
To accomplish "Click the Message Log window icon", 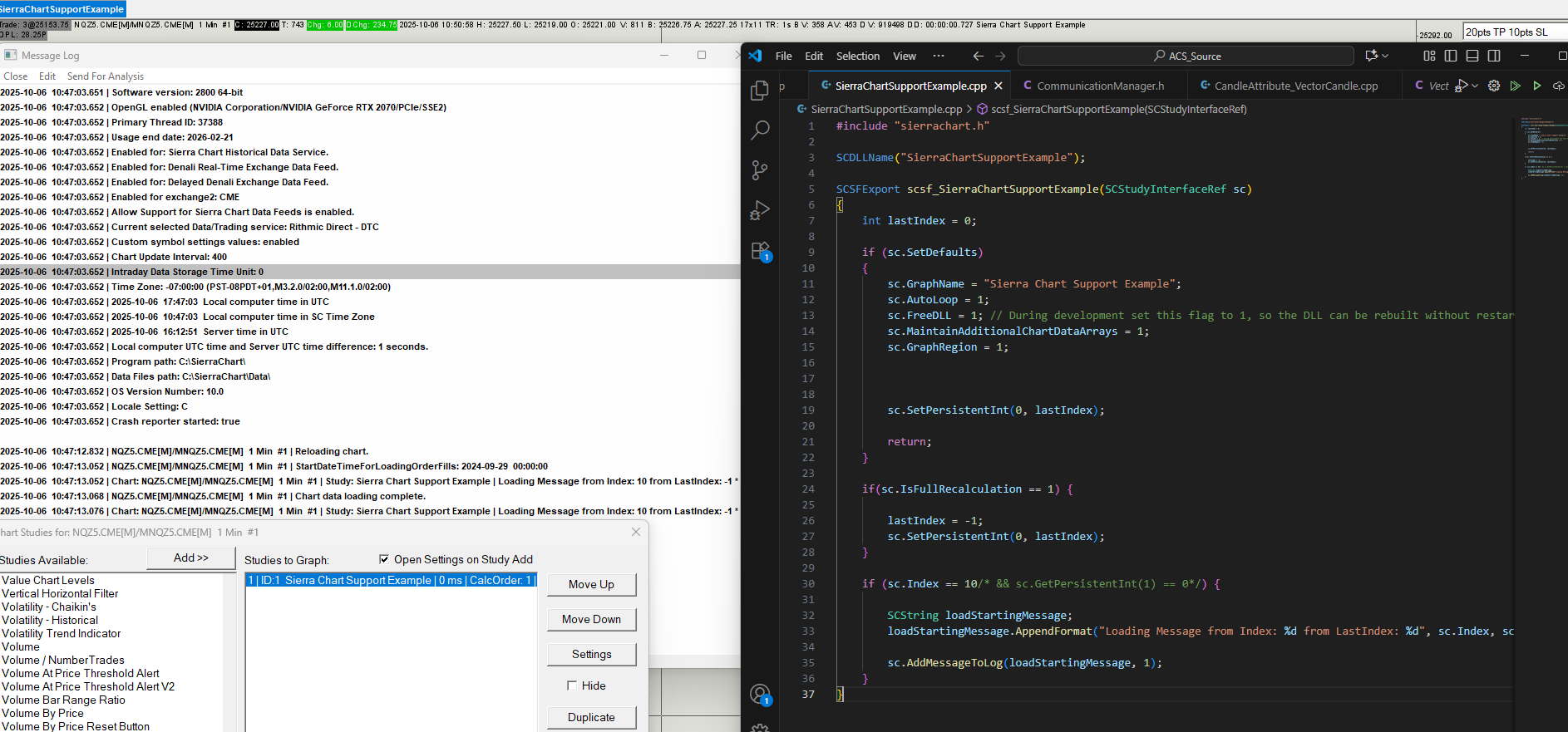I will click(x=10, y=55).
